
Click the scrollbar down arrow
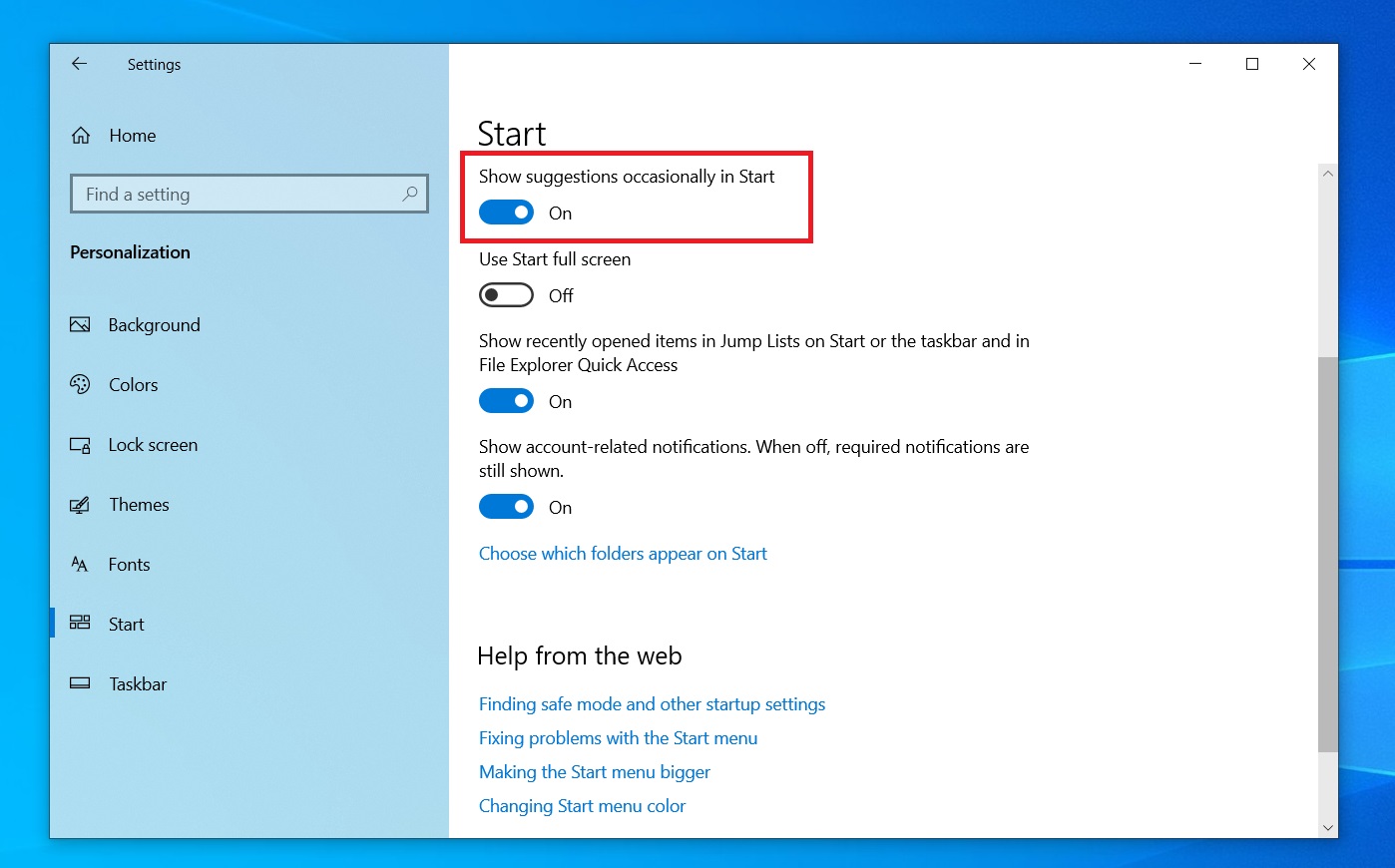[1327, 827]
